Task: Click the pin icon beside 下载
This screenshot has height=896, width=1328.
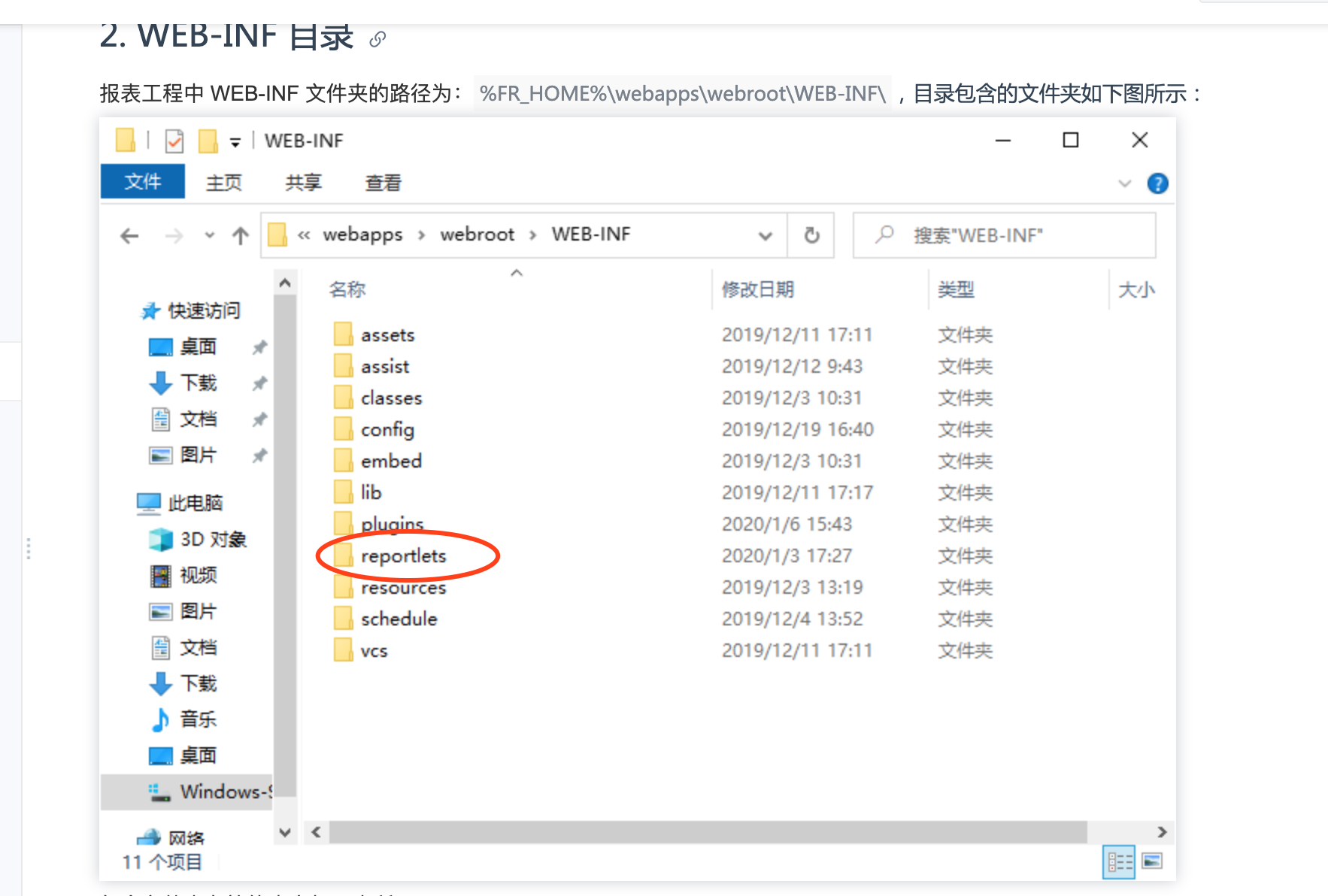Action: pos(259,383)
